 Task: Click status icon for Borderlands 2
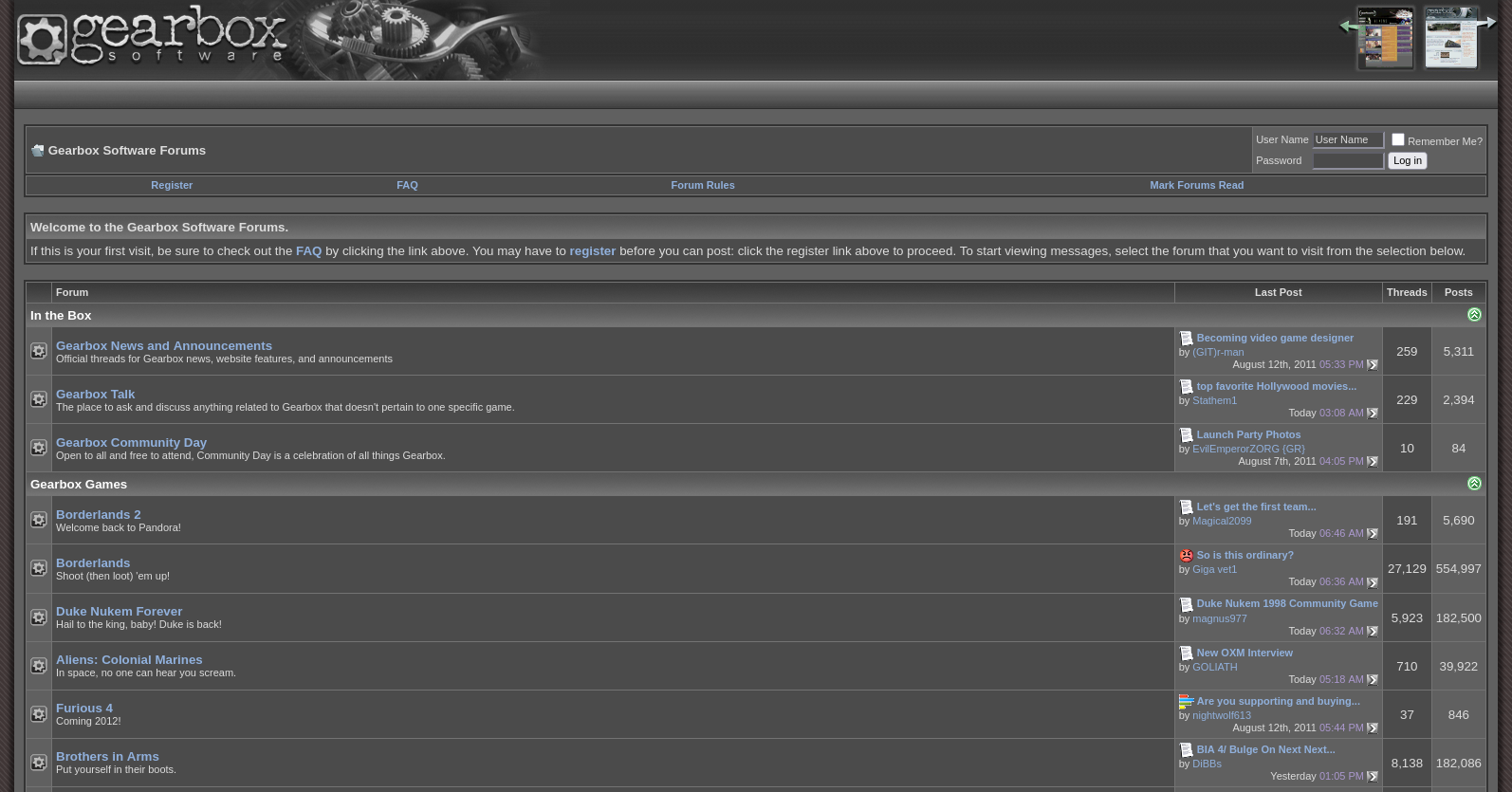click(x=39, y=520)
